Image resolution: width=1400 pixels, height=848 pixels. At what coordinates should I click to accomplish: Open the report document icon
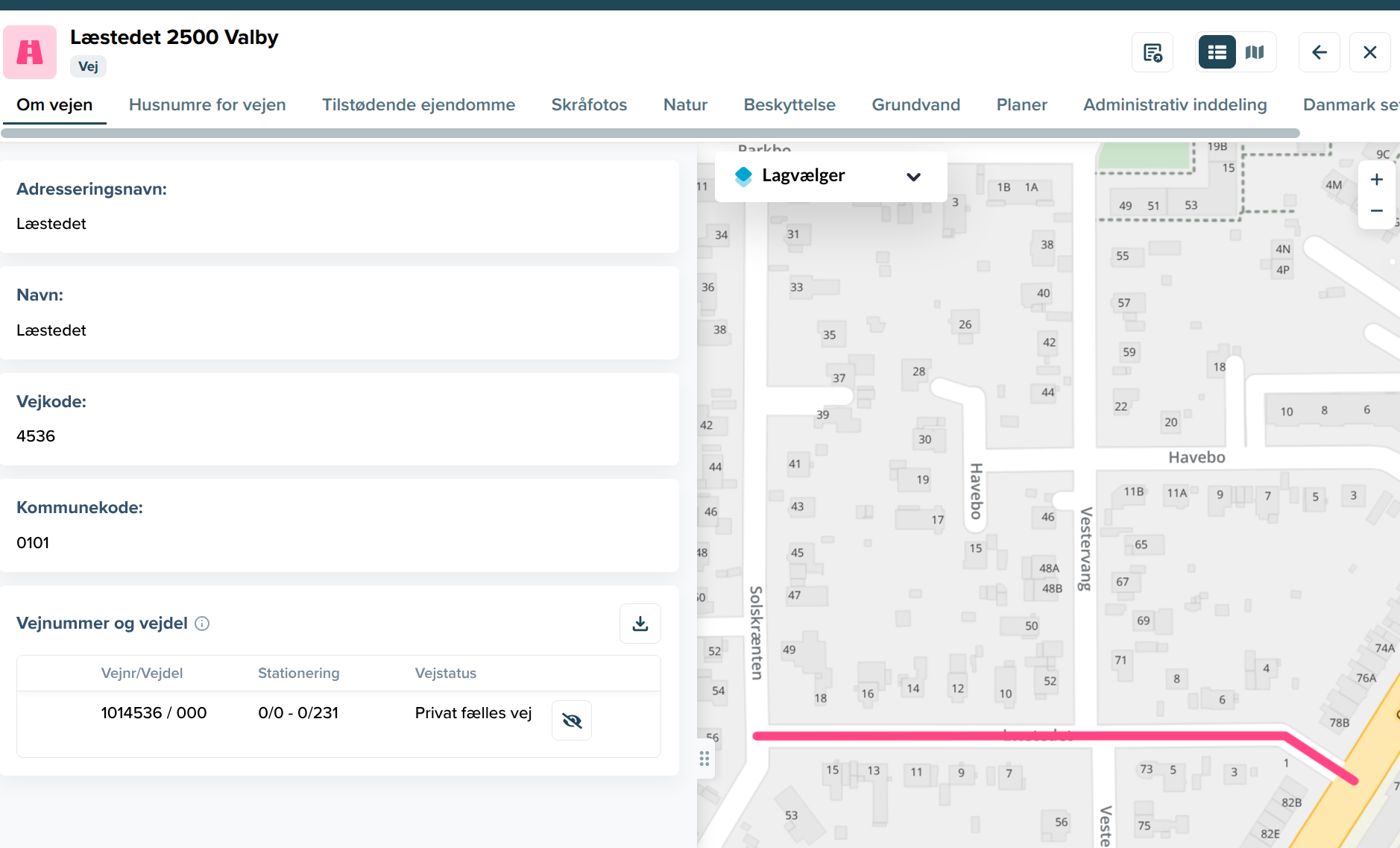1153,52
